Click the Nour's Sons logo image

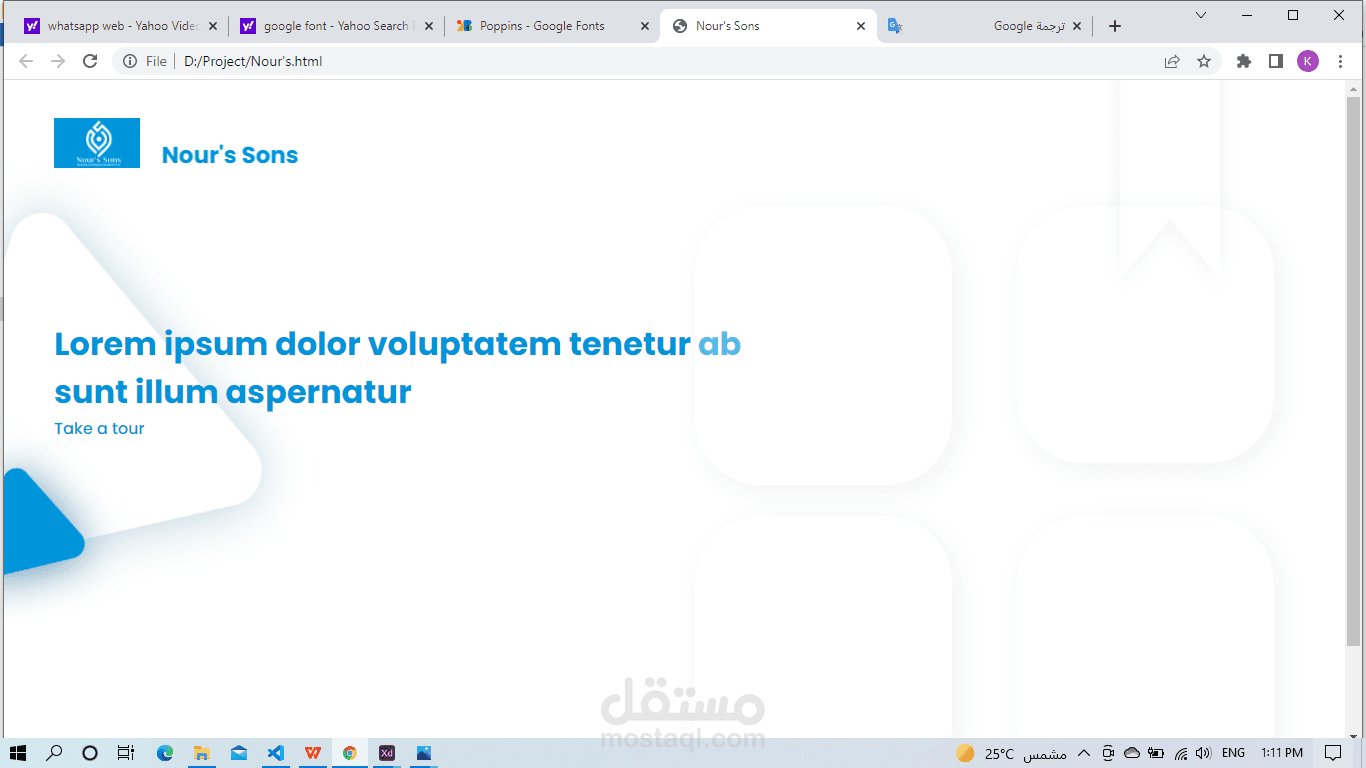coord(97,143)
